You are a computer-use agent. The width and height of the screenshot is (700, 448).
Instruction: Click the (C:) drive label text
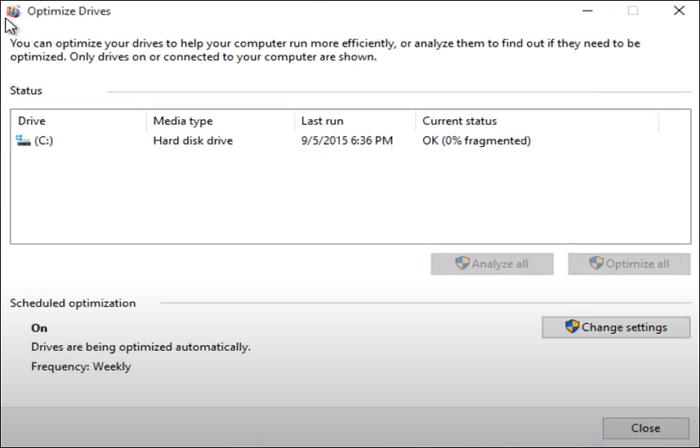[44, 141]
